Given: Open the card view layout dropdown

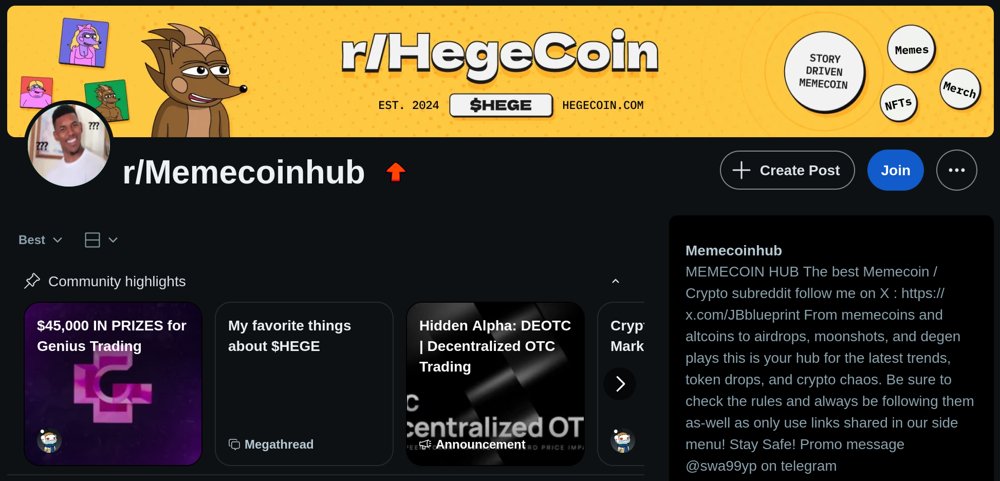Looking at the screenshot, I should click(x=101, y=240).
